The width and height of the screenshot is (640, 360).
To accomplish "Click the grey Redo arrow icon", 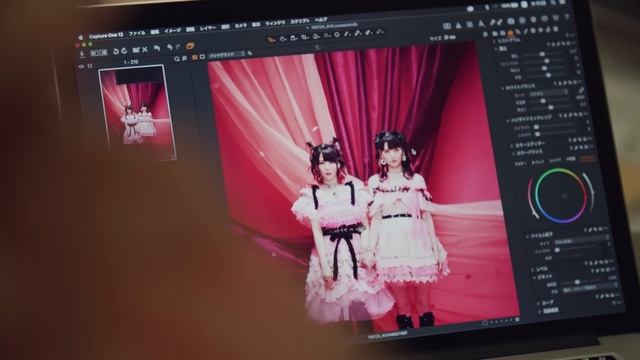I will (x=178, y=47).
